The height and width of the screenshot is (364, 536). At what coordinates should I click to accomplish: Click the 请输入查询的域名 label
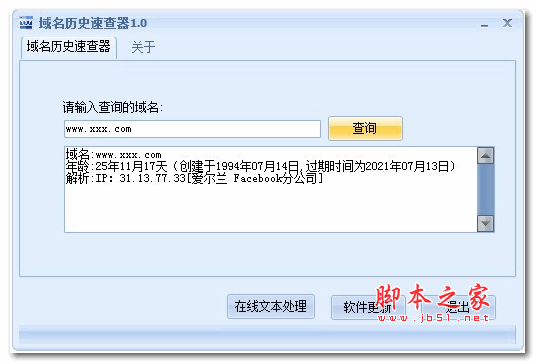113,107
